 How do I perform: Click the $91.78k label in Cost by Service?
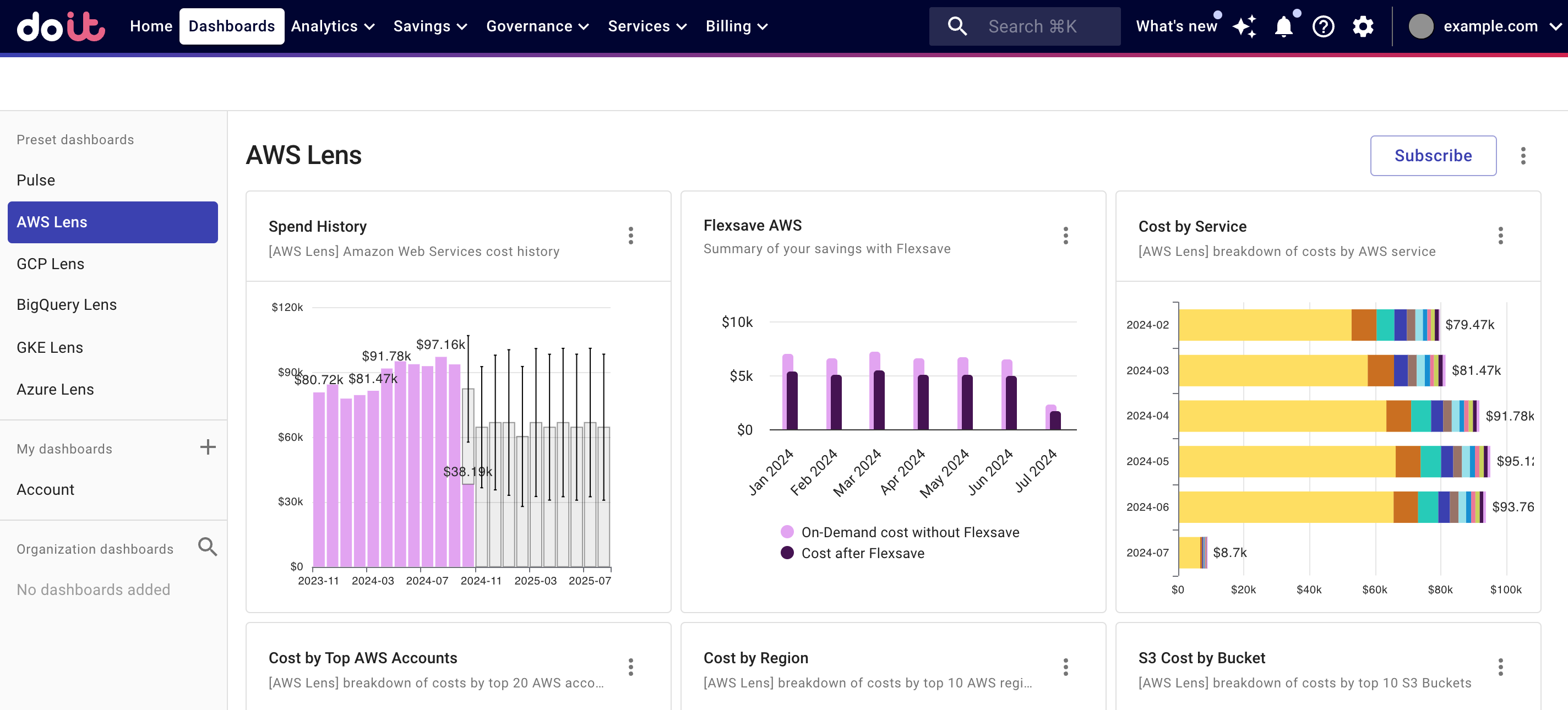[x=1509, y=416]
